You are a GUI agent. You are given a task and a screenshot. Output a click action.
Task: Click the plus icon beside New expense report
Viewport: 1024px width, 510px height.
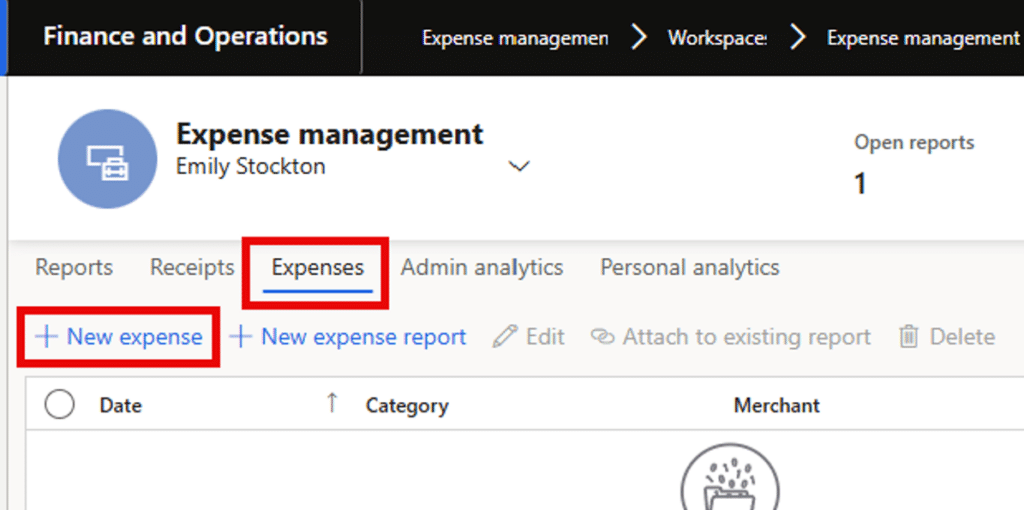(x=240, y=337)
